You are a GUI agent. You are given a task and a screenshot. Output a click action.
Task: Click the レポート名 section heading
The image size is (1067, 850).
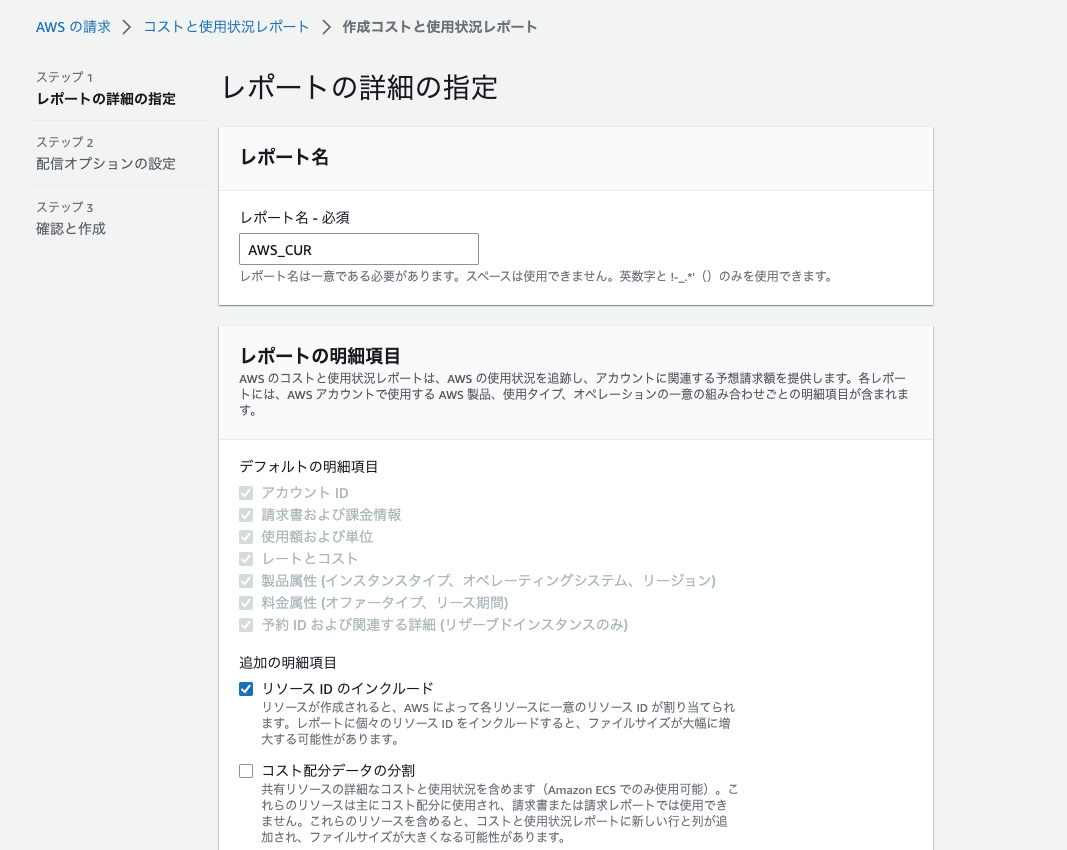[x=284, y=157]
